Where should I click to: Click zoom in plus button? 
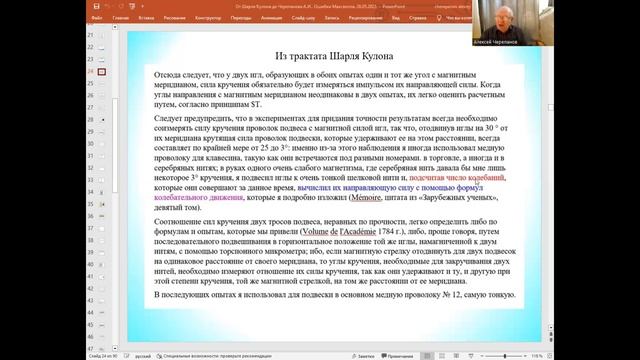[x=525, y=356]
